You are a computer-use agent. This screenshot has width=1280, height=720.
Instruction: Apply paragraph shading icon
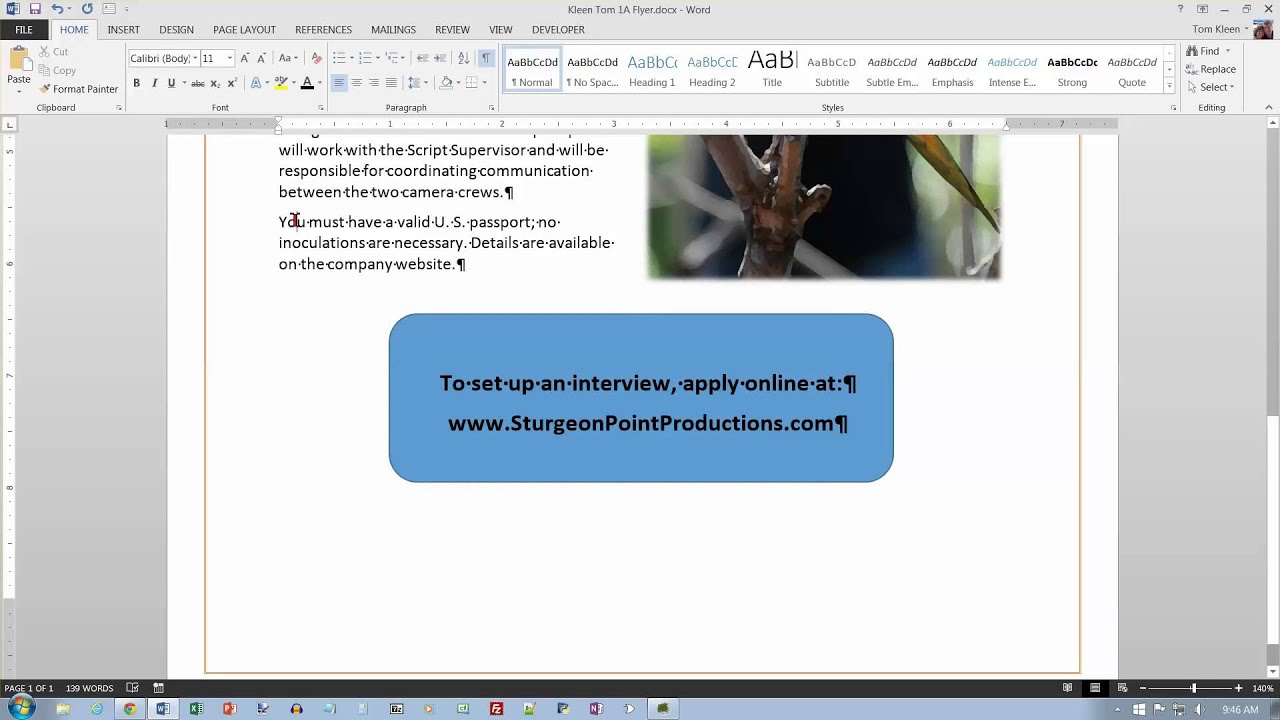pos(446,83)
